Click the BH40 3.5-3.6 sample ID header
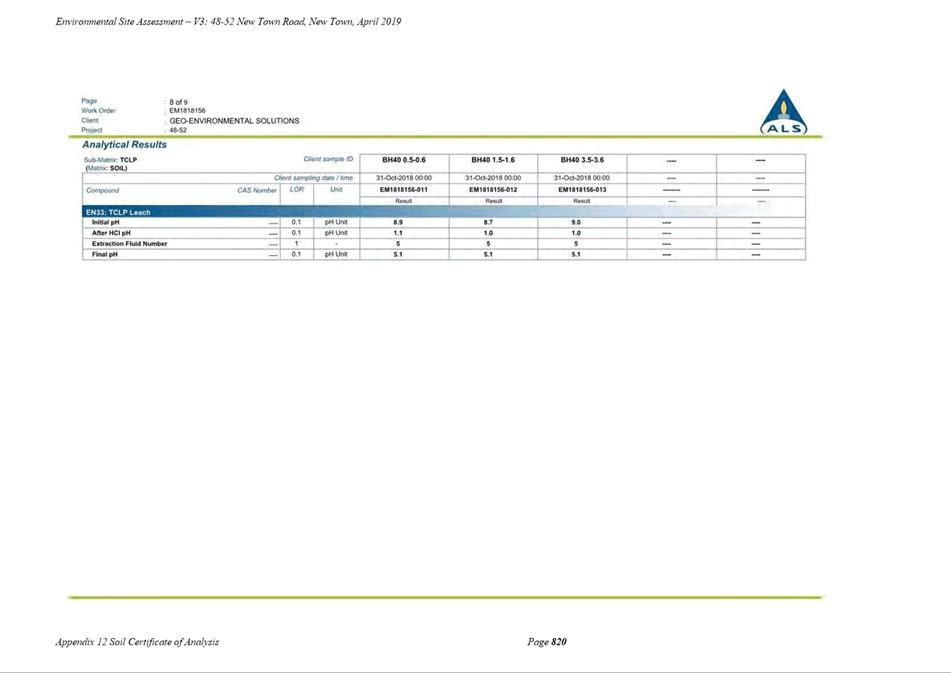This screenshot has height=673, width=951. pyautogui.click(x=582, y=160)
